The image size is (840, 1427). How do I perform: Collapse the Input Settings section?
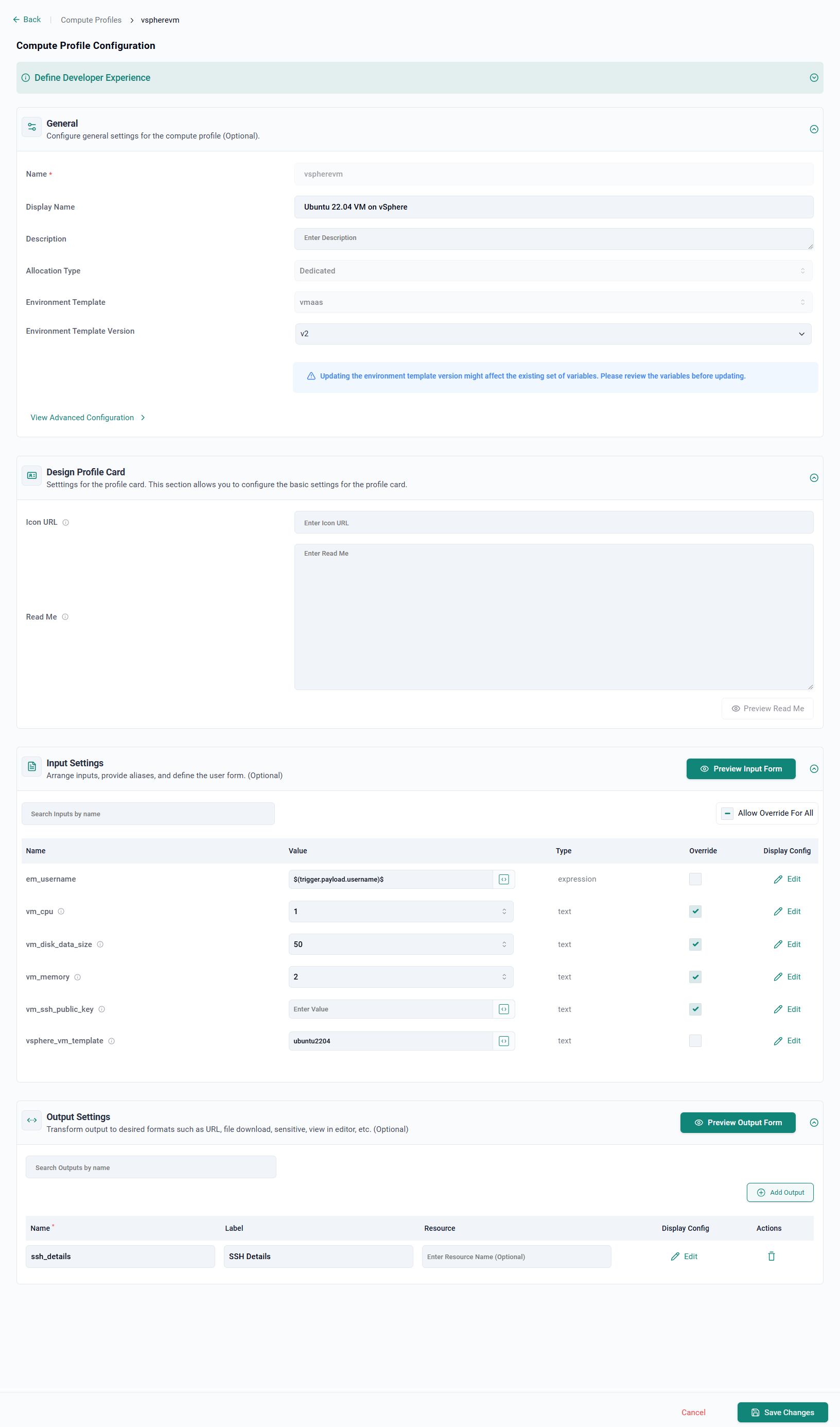pyautogui.click(x=814, y=769)
